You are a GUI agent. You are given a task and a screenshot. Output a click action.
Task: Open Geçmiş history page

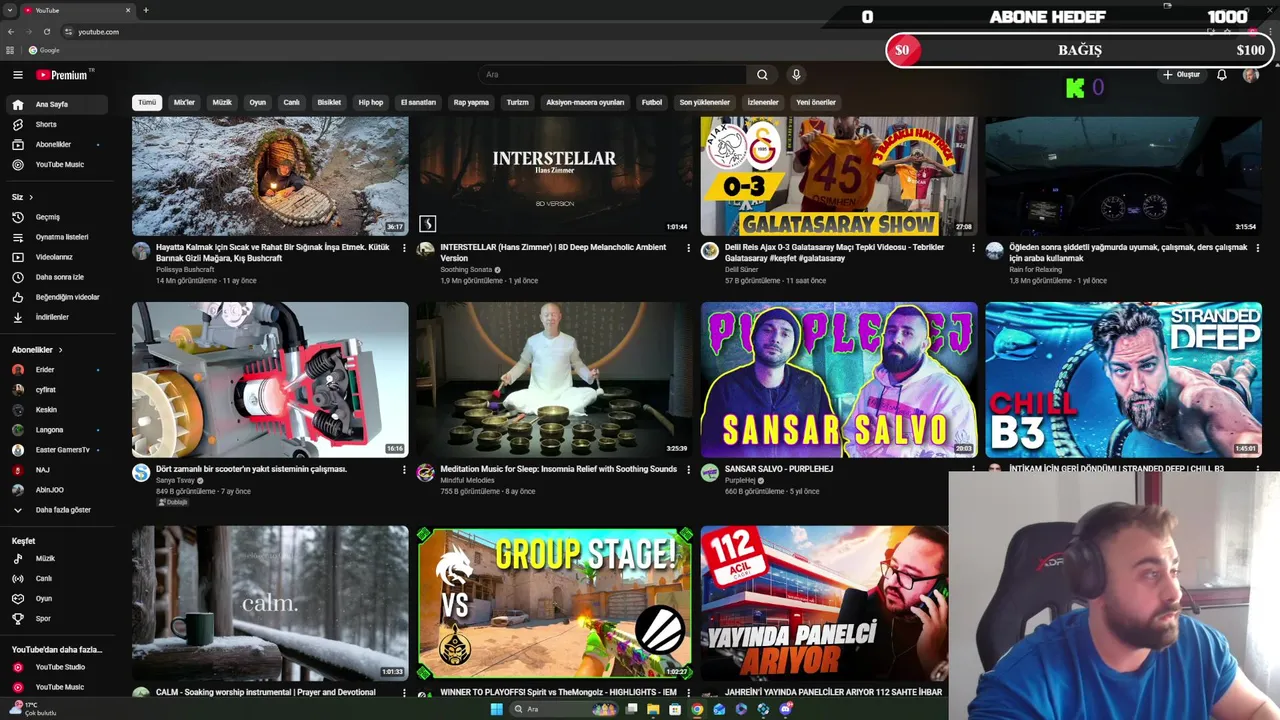tap(56, 217)
